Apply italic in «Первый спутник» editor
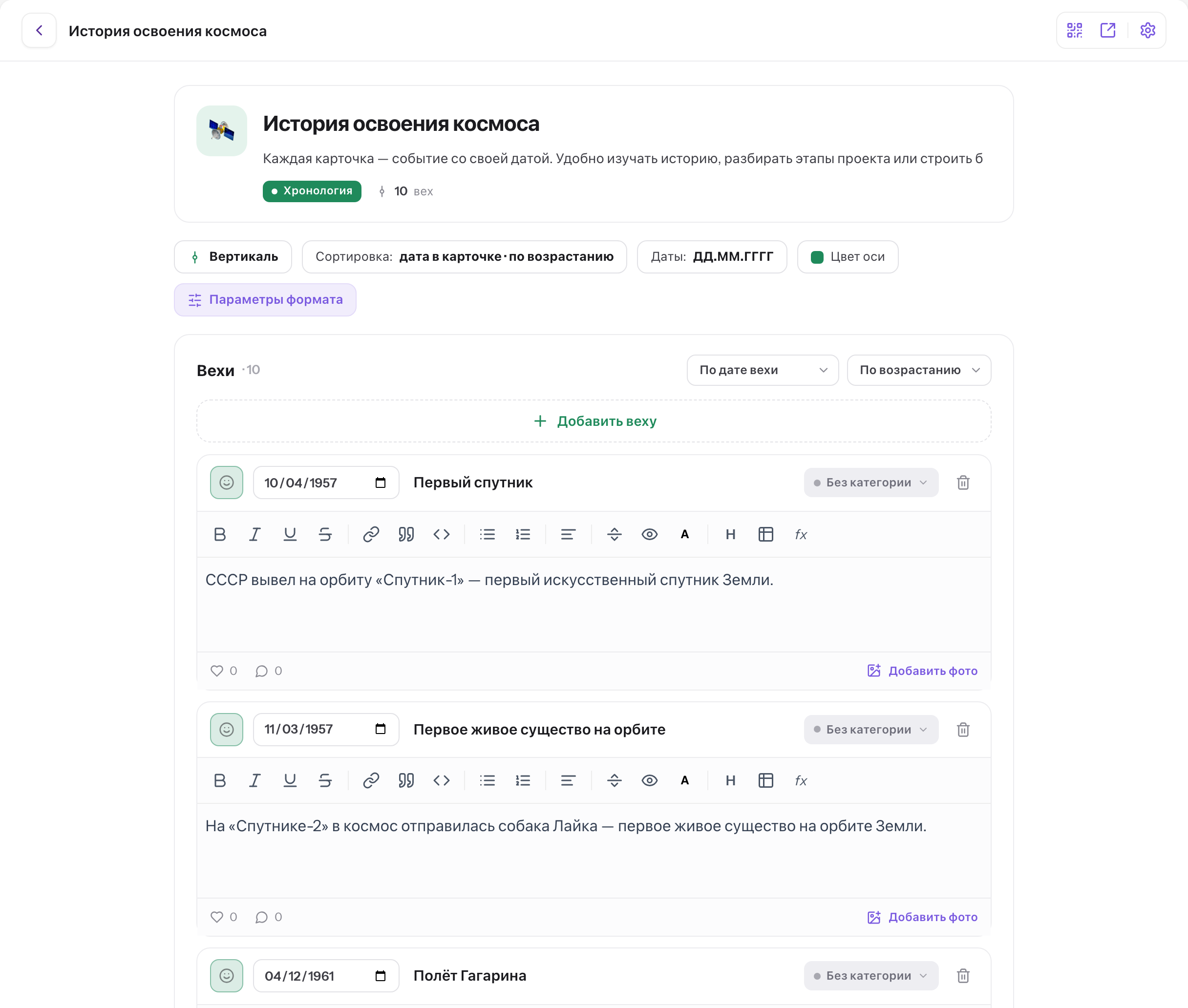The width and height of the screenshot is (1188, 1008). click(255, 534)
